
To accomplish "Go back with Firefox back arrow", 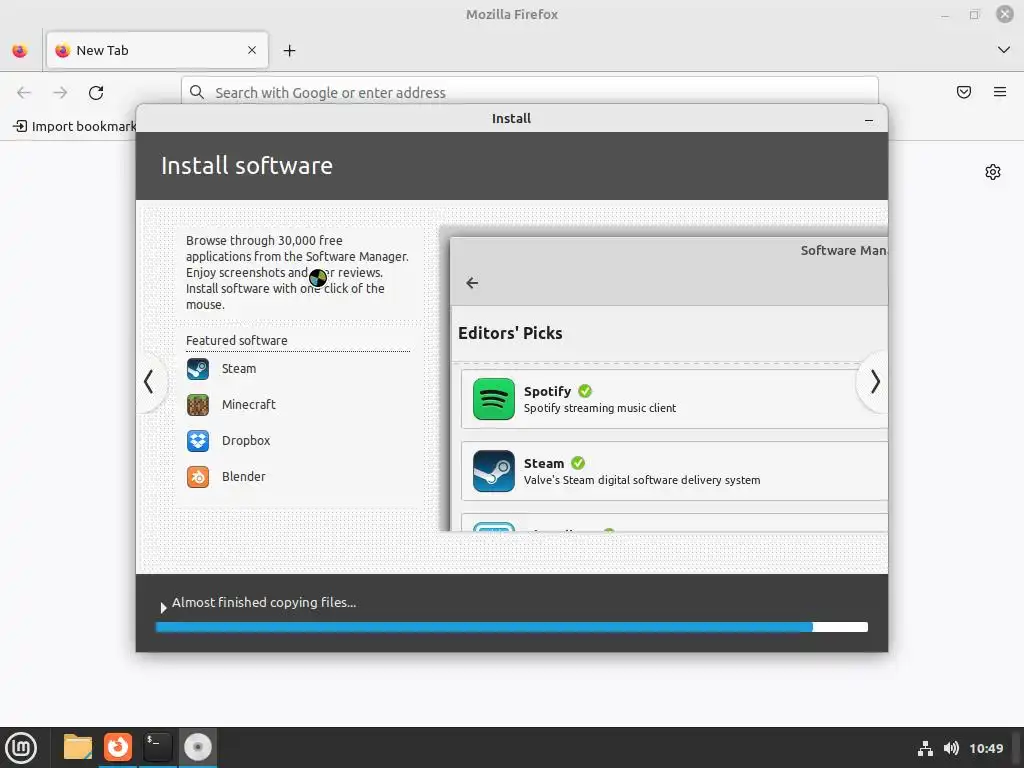I will click(x=24, y=93).
